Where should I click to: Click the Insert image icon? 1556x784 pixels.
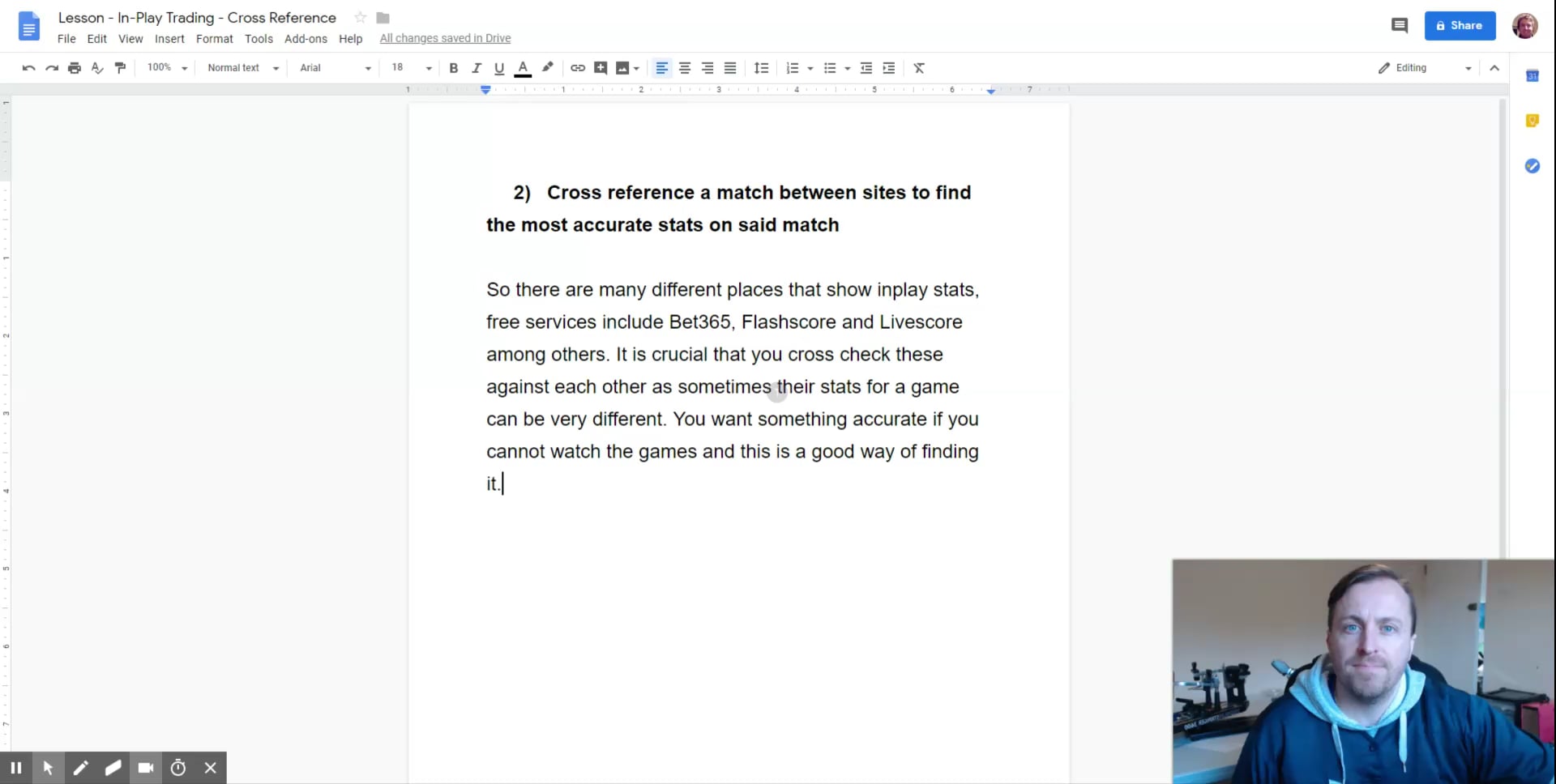[x=622, y=68]
